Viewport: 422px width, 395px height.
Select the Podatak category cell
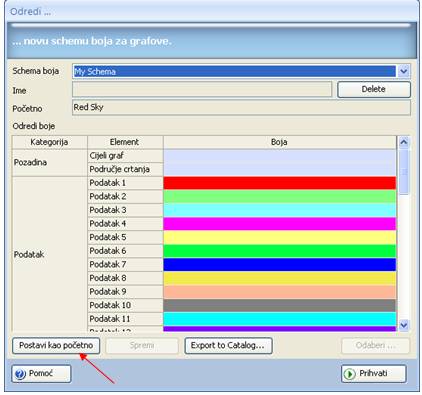point(49,254)
